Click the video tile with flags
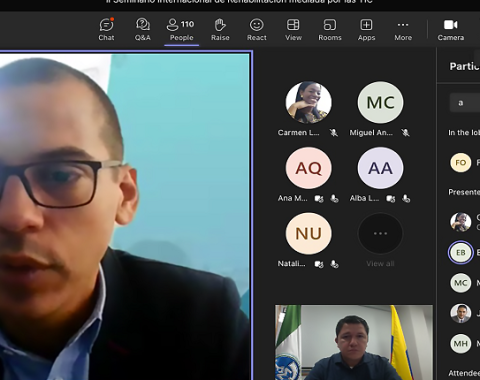Screen dimensions: 480x380 tap(354, 342)
